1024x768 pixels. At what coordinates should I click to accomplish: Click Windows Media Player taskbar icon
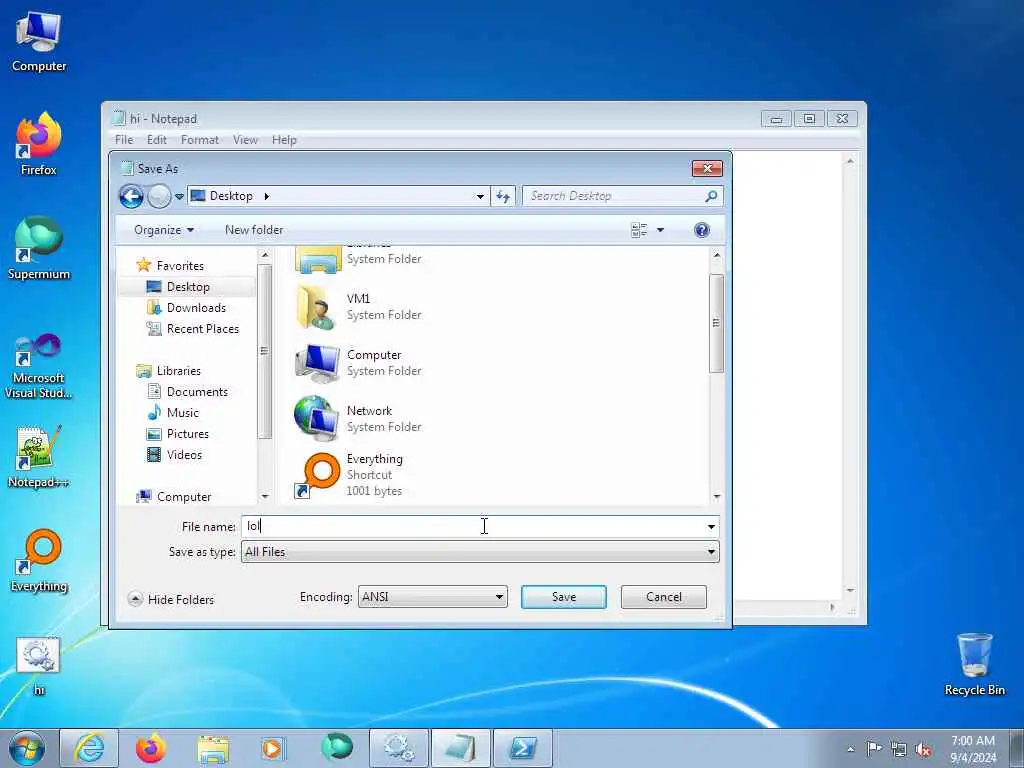pyautogui.click(x=274, y=748)
